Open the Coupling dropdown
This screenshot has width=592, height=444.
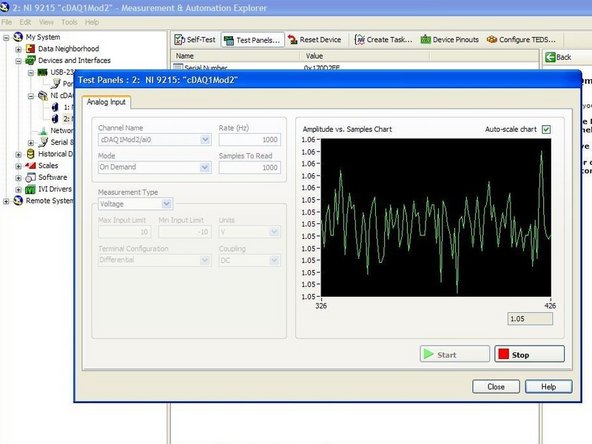coord(274,260)
